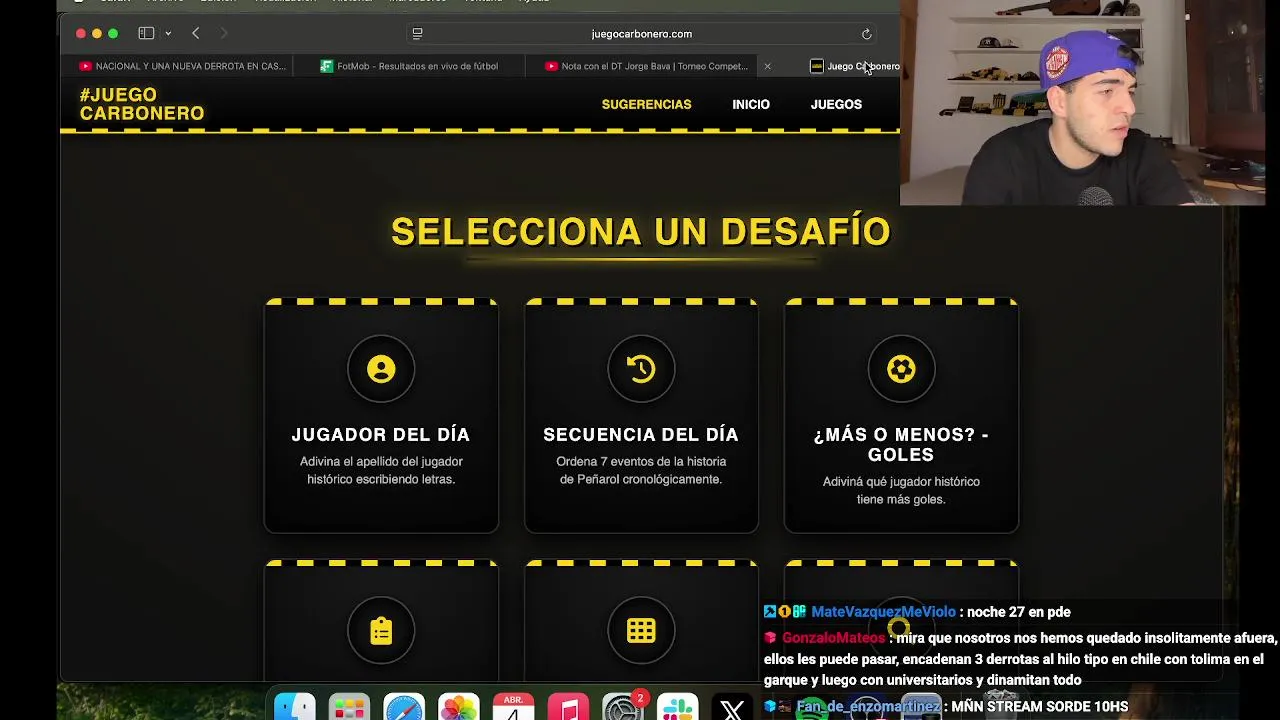Go back with Safari's back arrow
The width and height of the screenshot is (1280, 720).
[196, 33]
